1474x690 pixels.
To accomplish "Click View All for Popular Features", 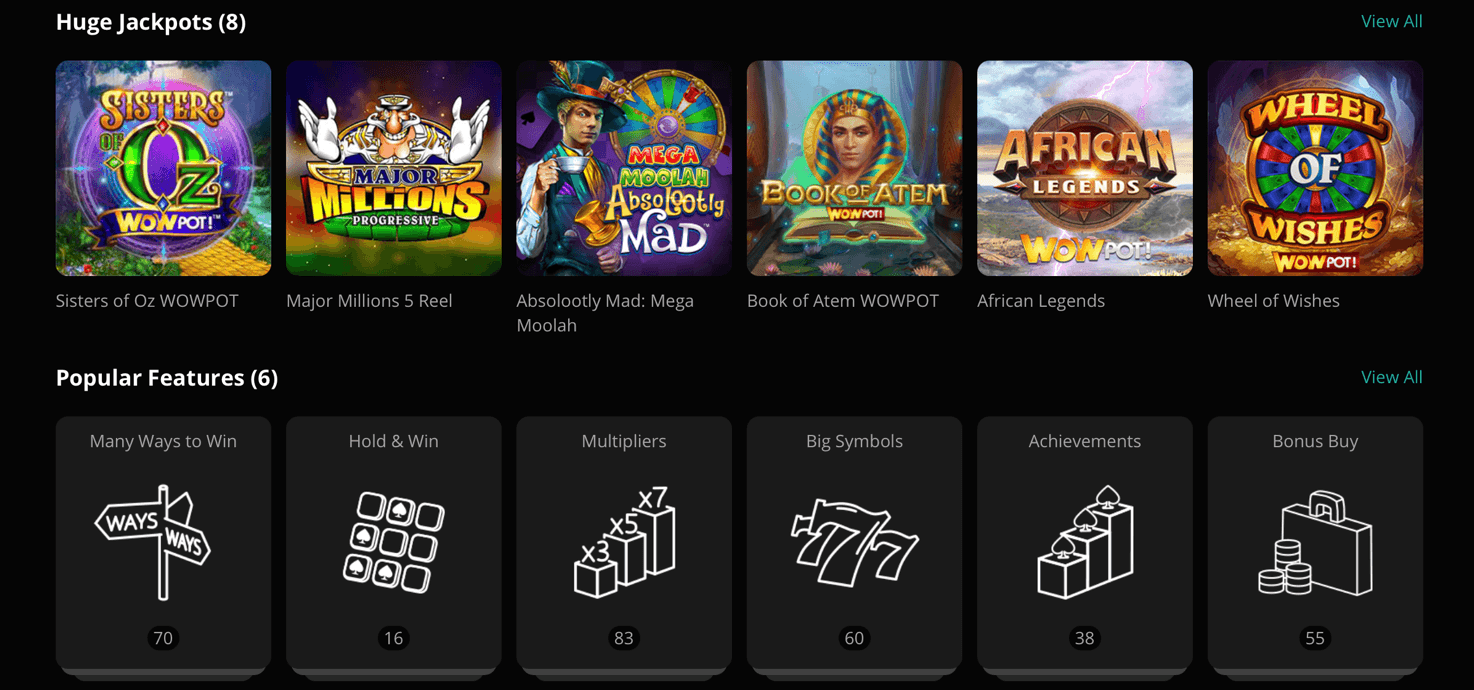I will tap(1391, 377).
